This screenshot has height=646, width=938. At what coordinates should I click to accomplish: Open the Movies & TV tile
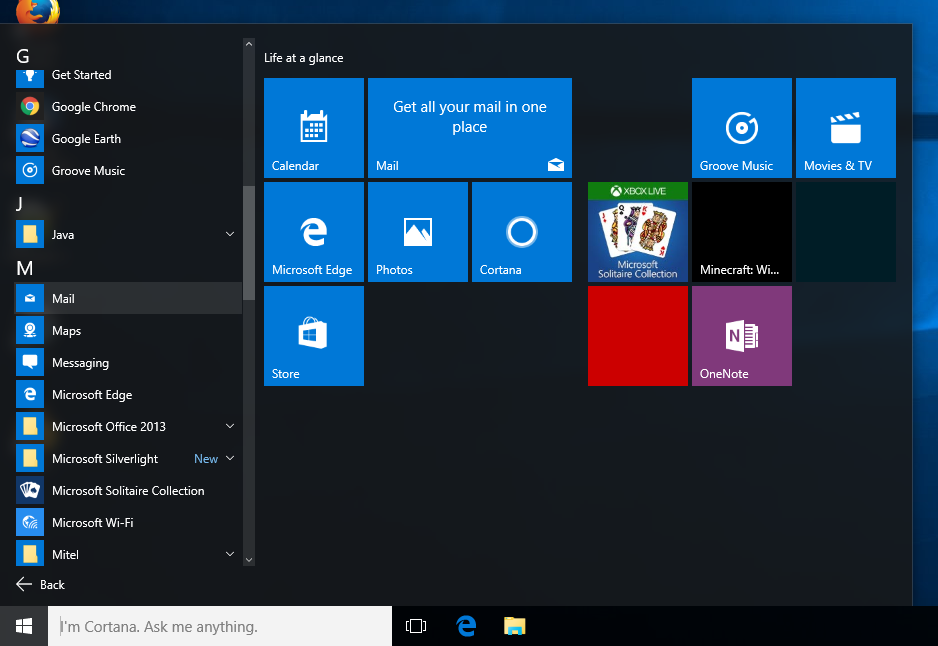(x=845, y=127)
